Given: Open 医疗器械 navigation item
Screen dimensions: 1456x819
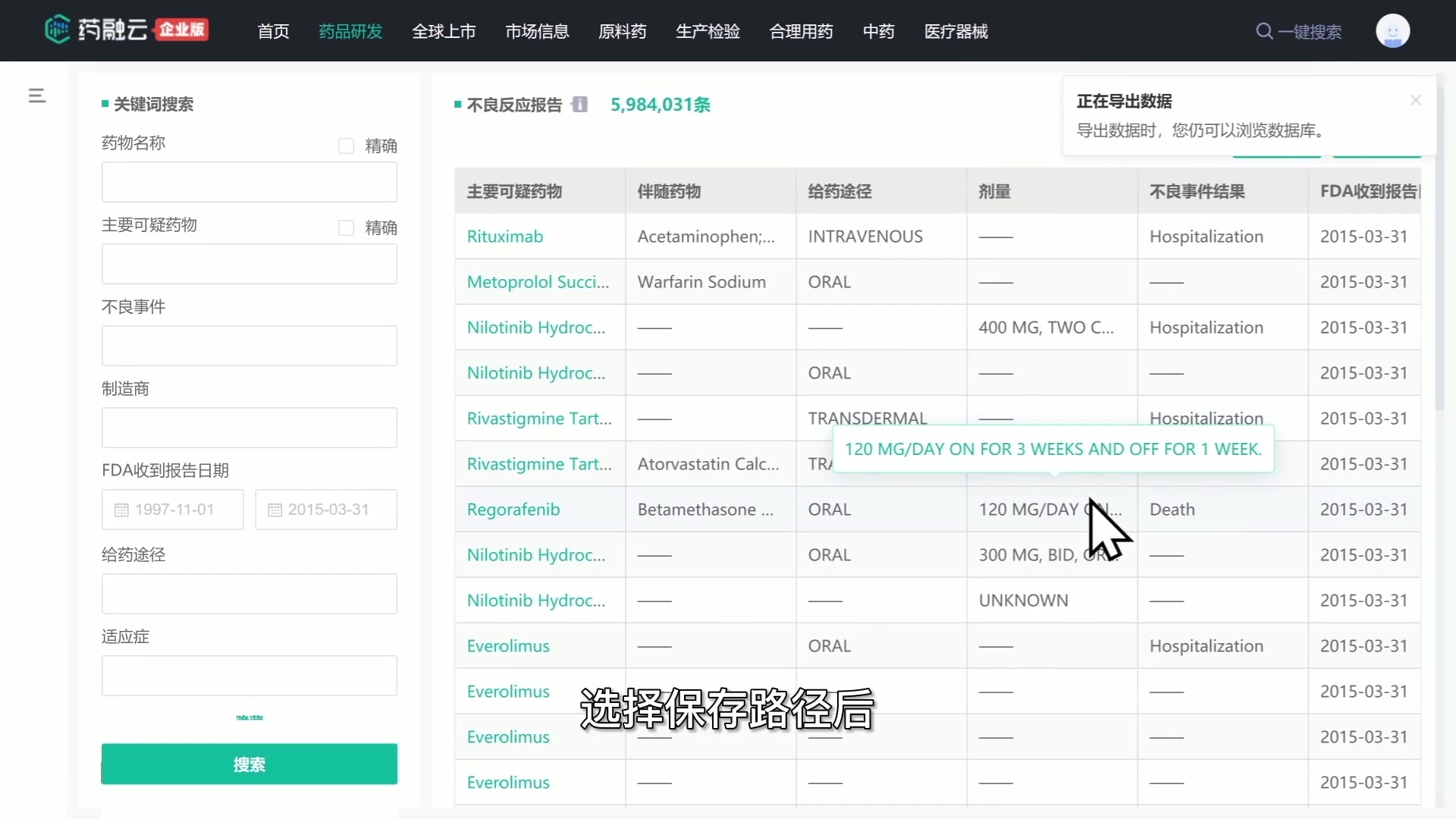Looking at the screenshot, I should [955, 31].
